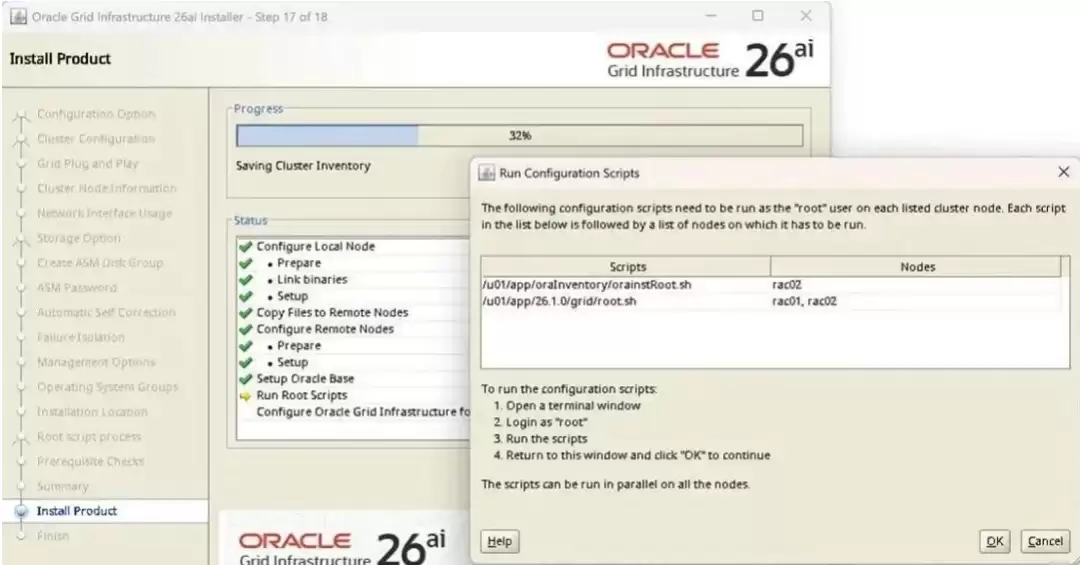Image resolution: width=1080 pixels, height=565 pixels.
Task: Click the checkmark beside Configure Remote Nodes
Action: click(245, 329)
